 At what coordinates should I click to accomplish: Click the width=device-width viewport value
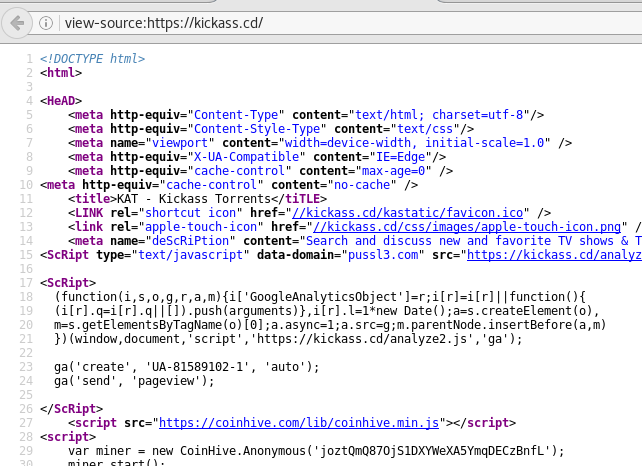[414, 143]
